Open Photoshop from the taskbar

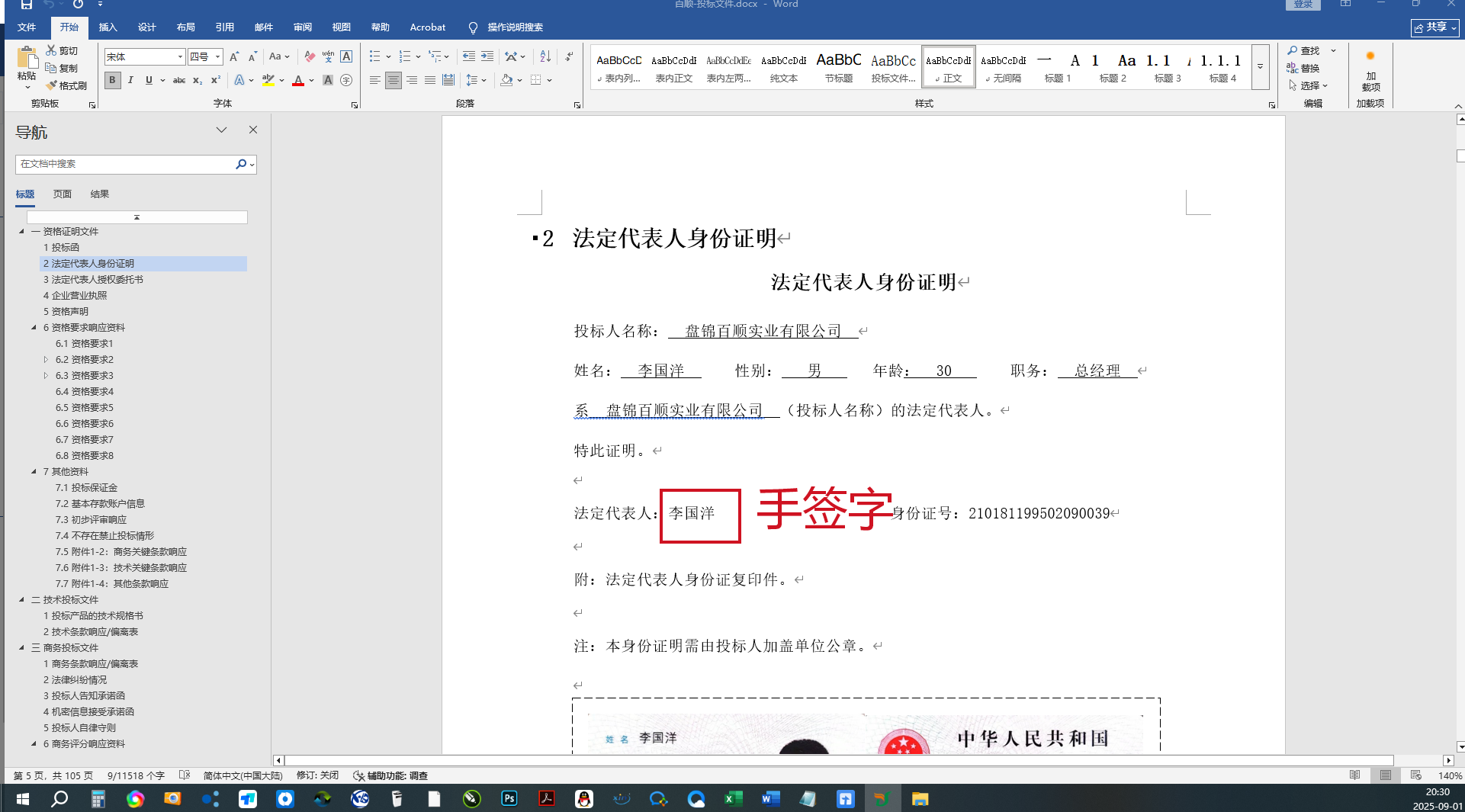509,798
